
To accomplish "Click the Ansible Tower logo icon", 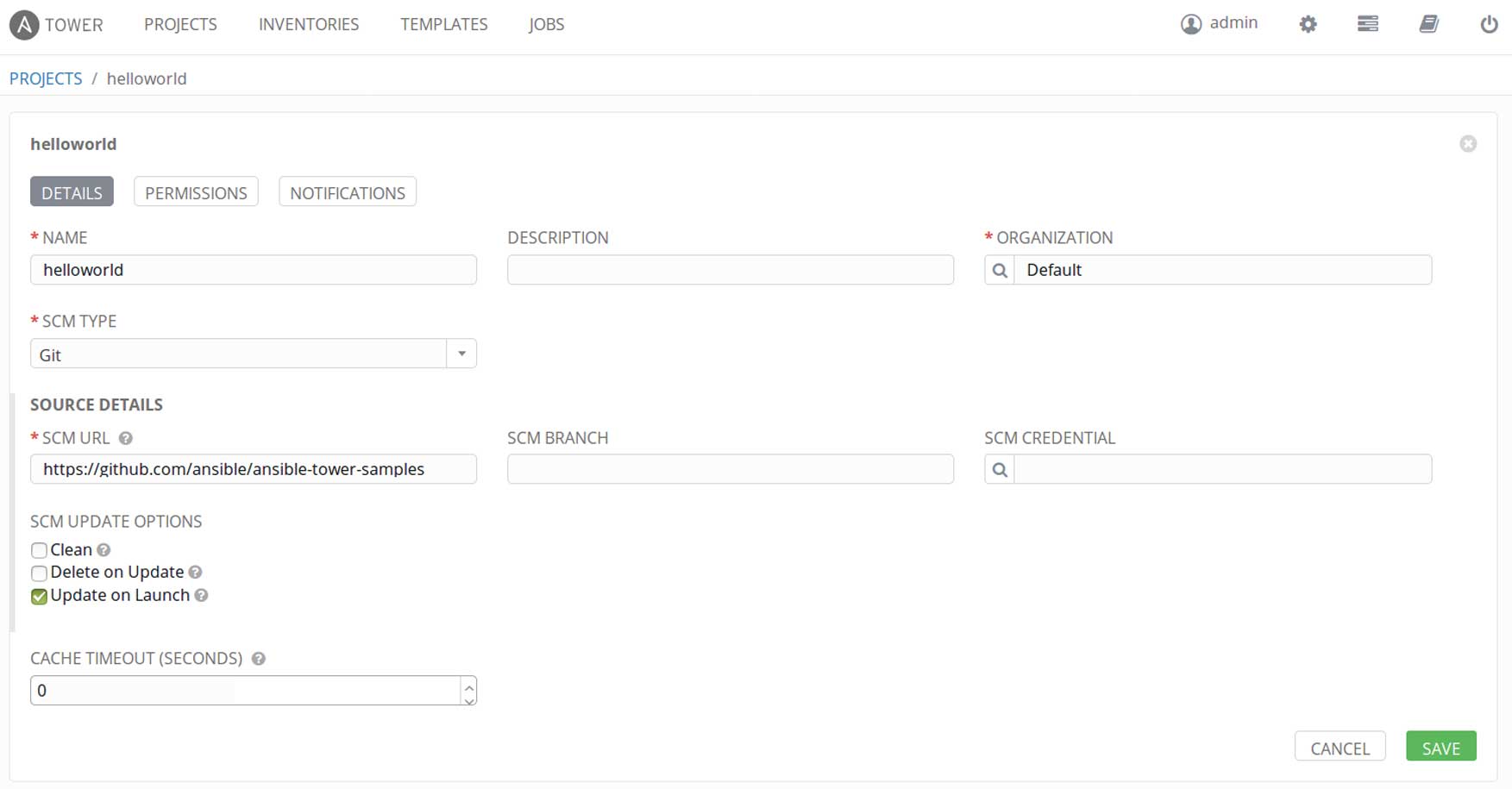I will [24, 25].
